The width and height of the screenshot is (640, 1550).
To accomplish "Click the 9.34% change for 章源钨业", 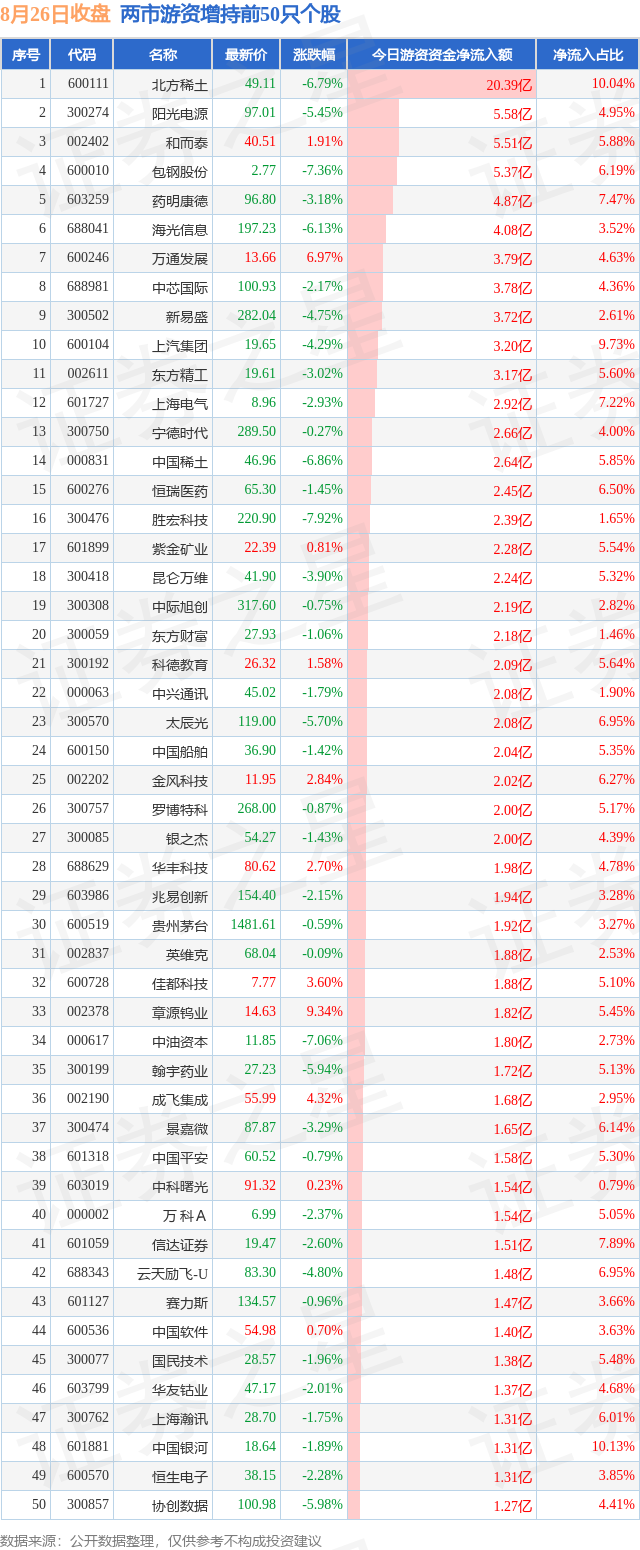I will (325, 1012).
